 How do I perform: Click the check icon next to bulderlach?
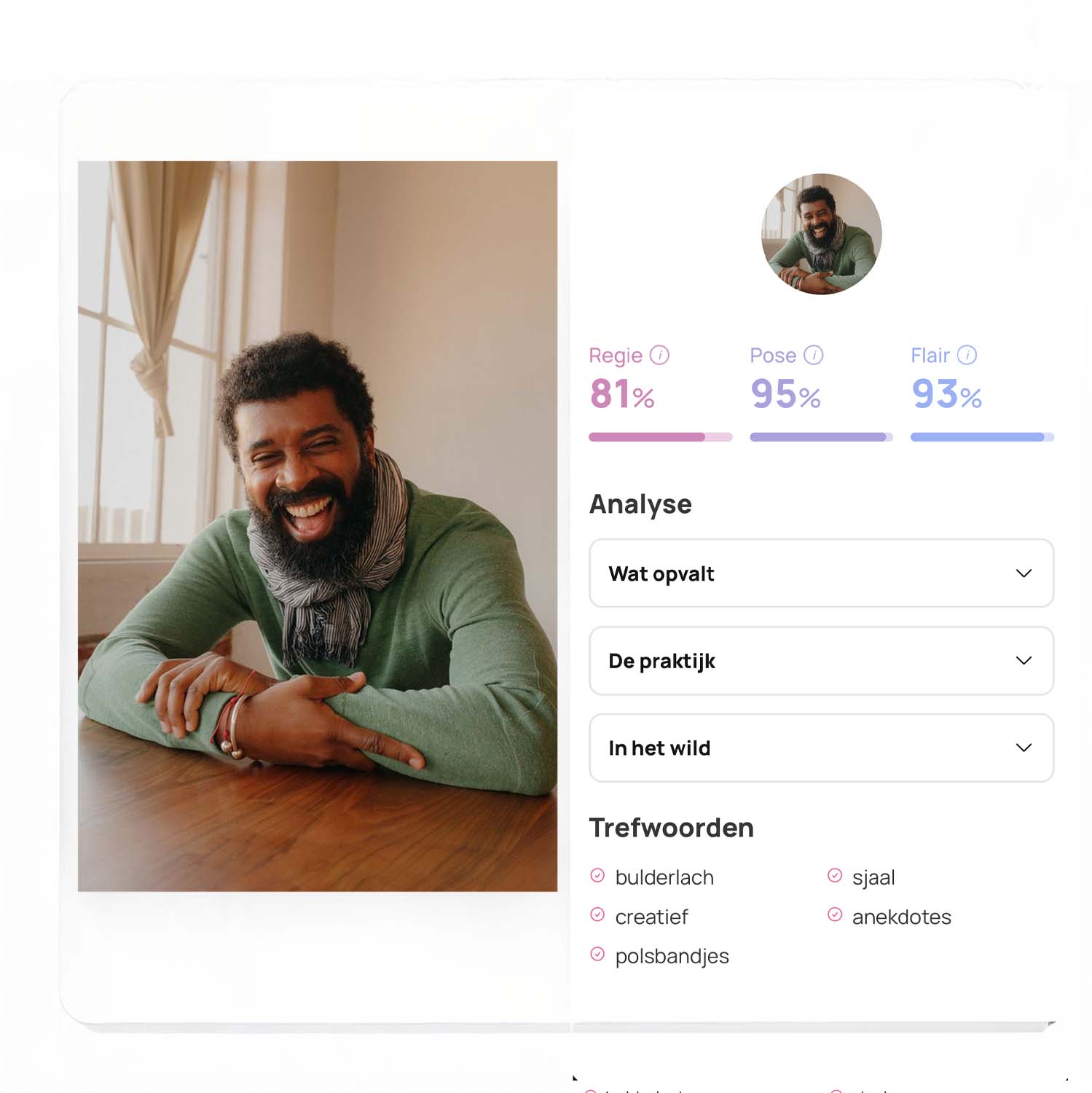(x=597, y=876)
